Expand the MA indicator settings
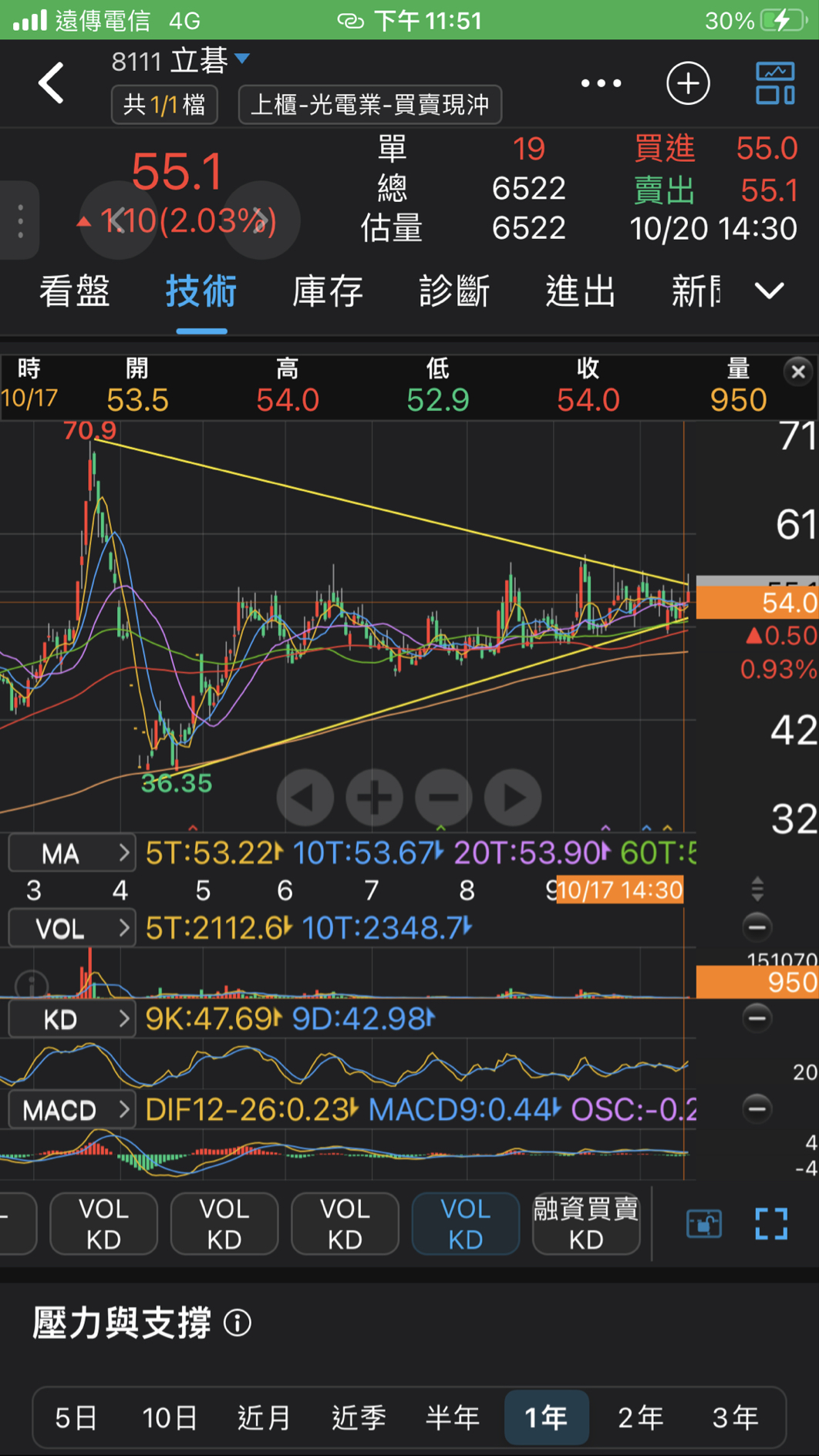This screenshot has width=819, height=1456. [71, 853]
